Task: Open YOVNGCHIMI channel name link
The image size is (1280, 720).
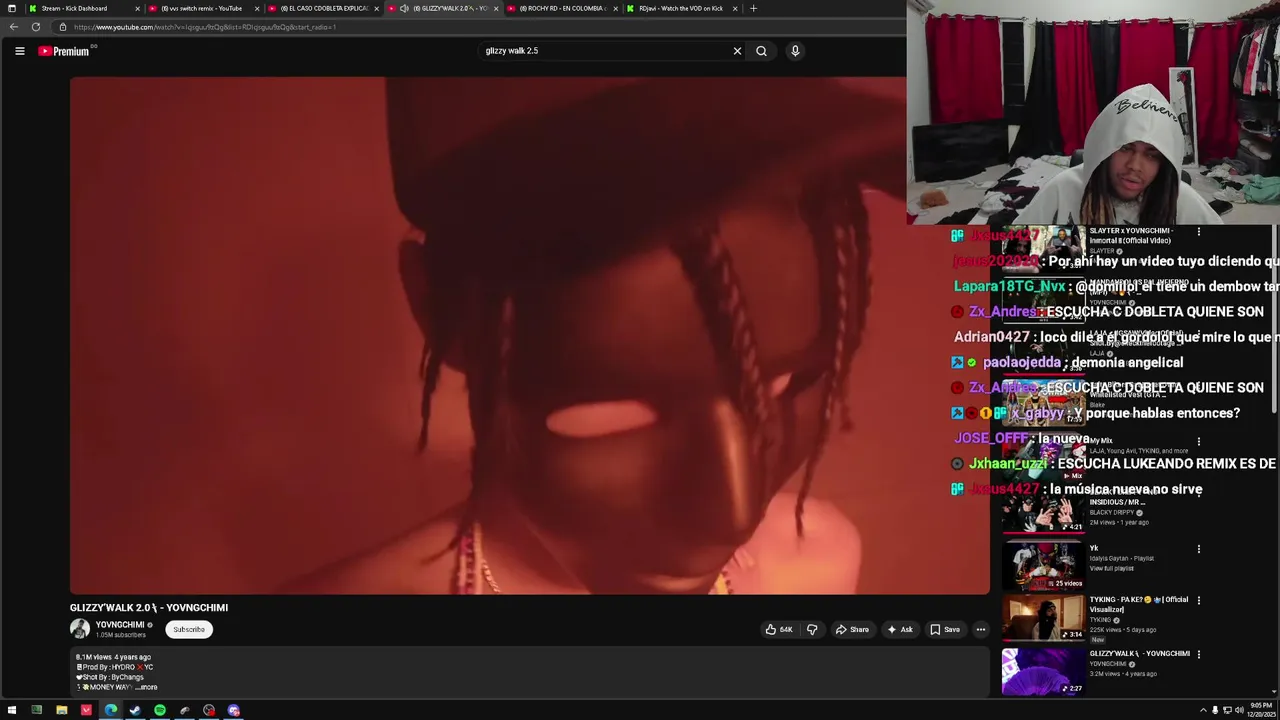Action: (x=120, y=625)
